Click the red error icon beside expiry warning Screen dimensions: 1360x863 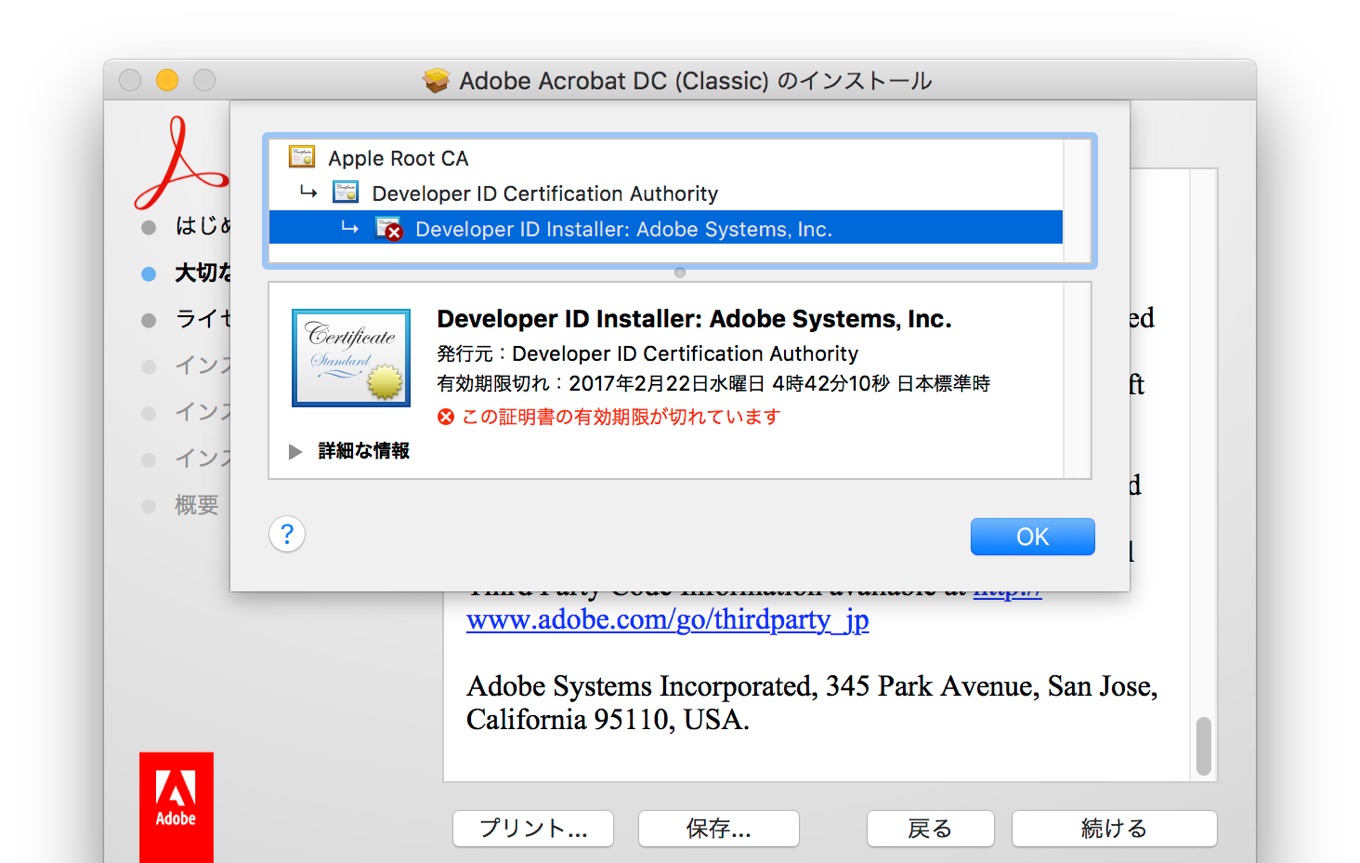point(446,417)
